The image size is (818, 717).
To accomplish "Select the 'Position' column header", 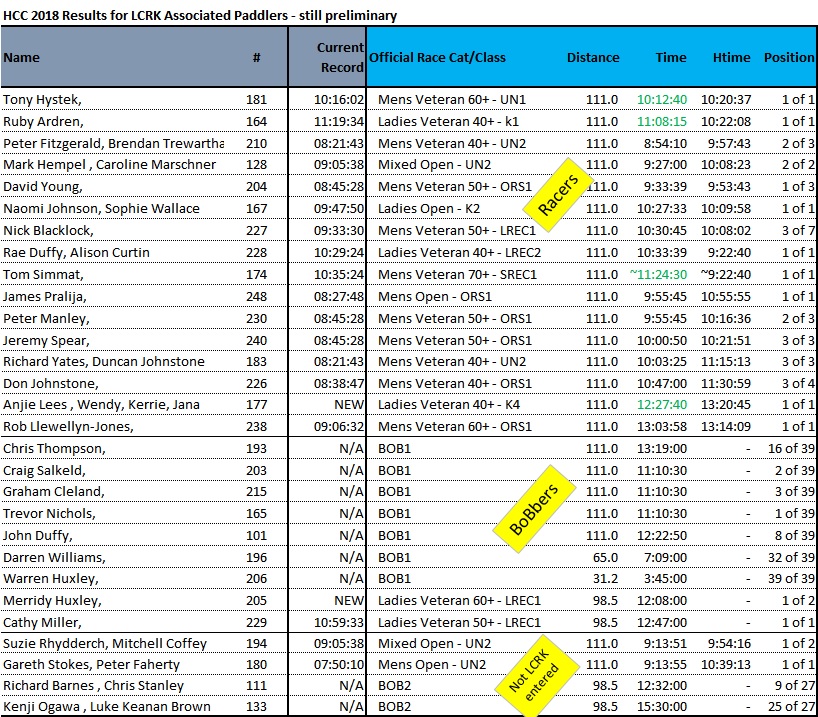I will tap(789, 57).
